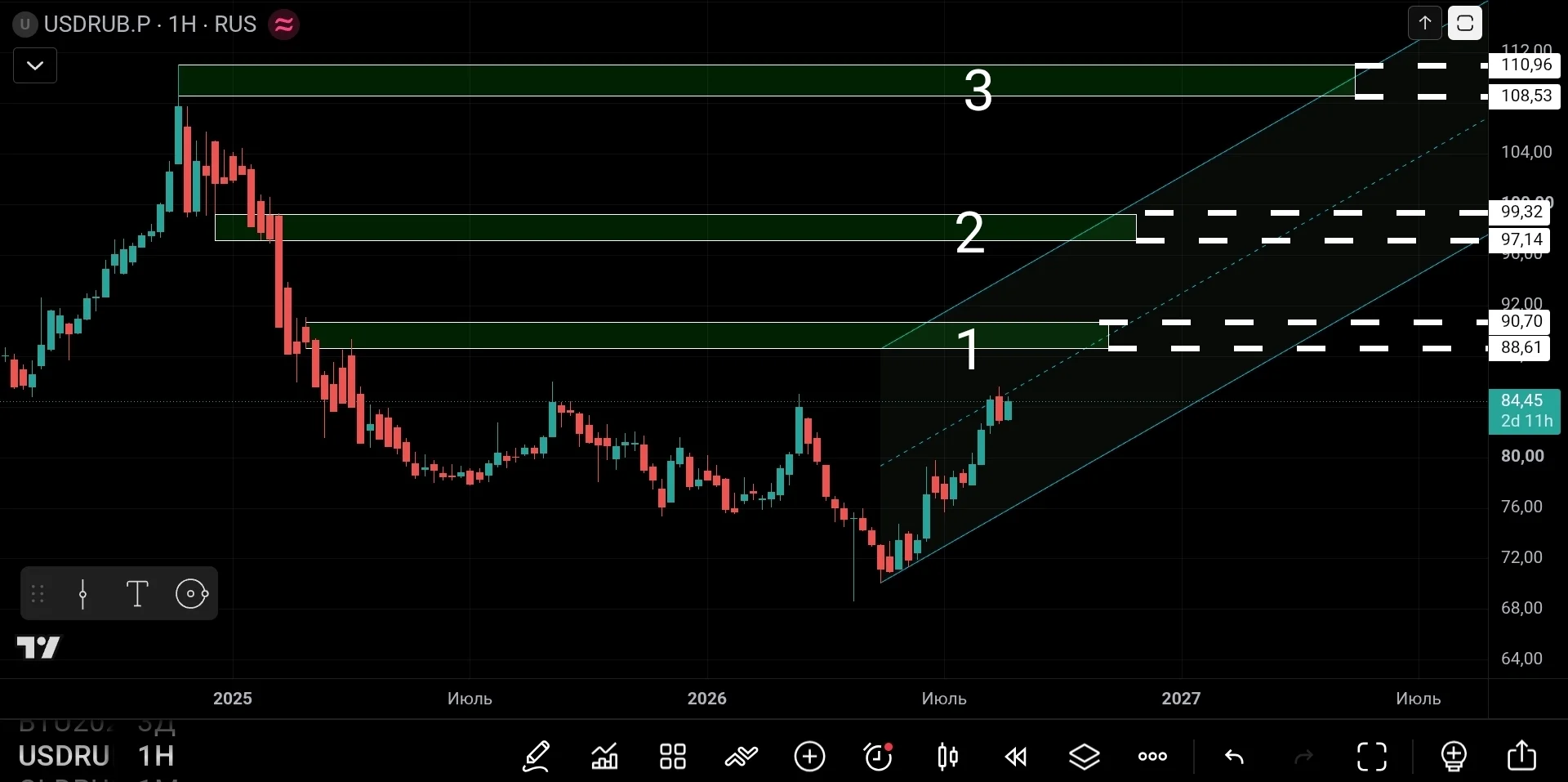Click the 90,70 price label
The height and width of the screenshot is (782, 1568).
tap(1521, 321)
